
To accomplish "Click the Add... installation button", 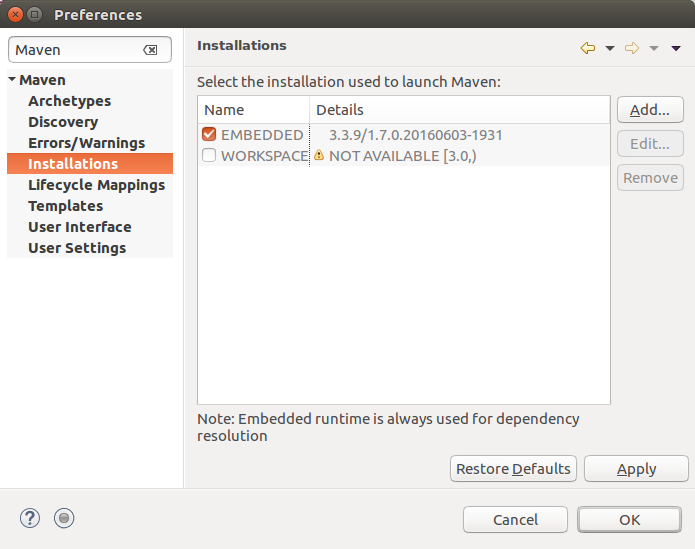I will click(650, 109).
